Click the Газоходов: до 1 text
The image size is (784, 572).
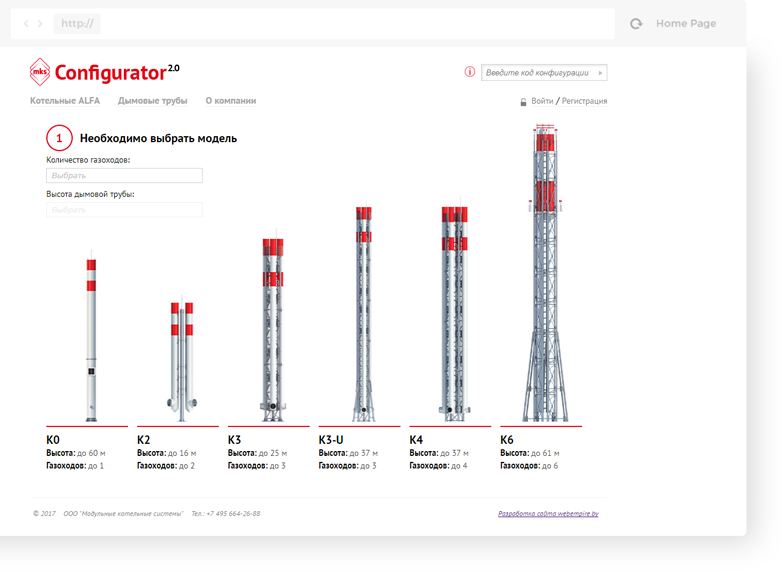pyautogui.click(x=75, y=466)
